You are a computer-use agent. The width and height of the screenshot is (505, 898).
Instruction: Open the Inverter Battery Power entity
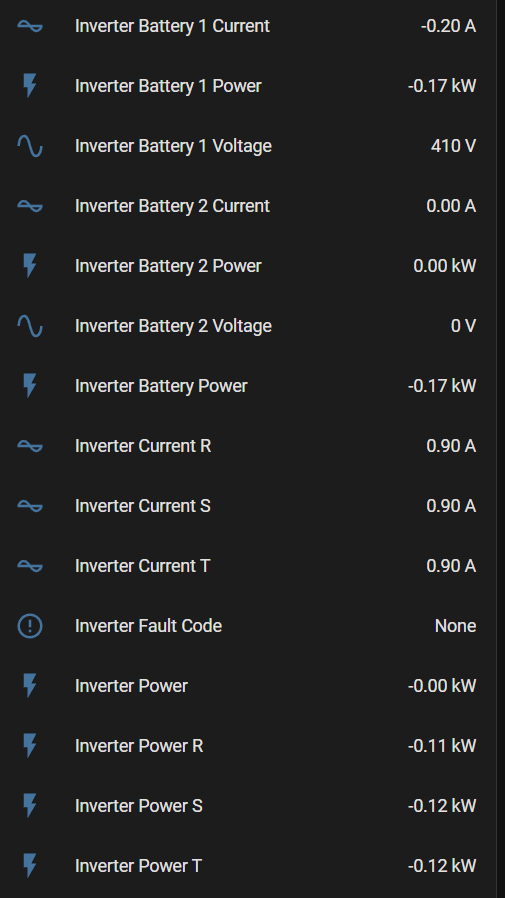point(247,386)
